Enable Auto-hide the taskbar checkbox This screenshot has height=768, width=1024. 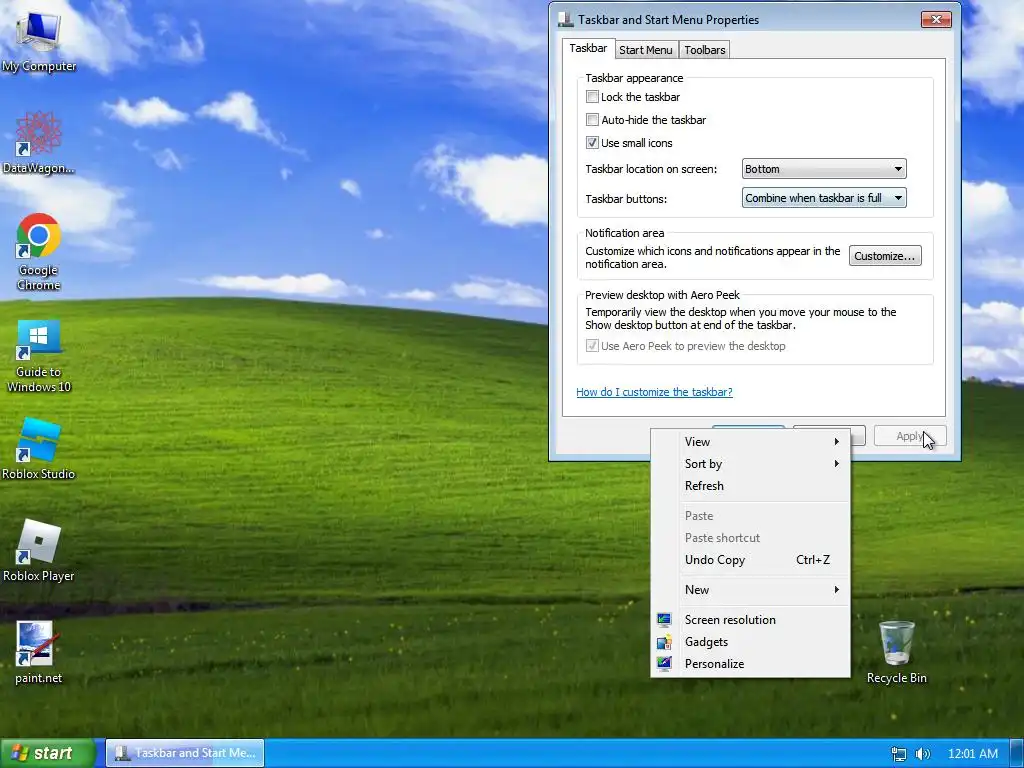click(x=592, y=120)
